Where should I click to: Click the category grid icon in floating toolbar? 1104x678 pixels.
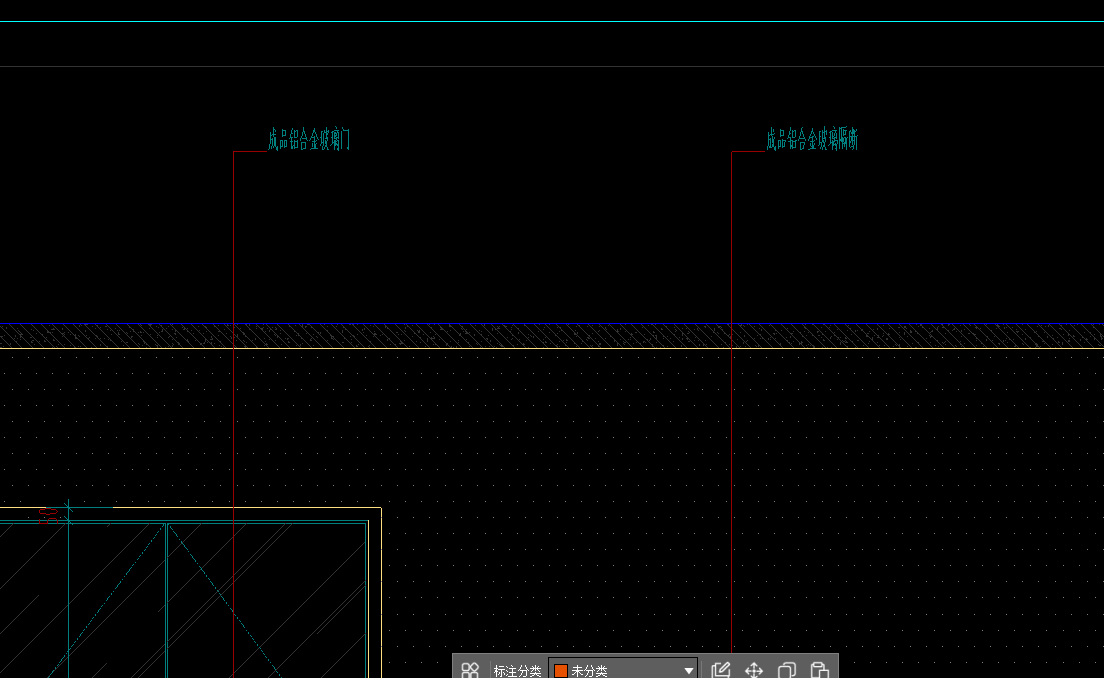click(x=470, y=670)
